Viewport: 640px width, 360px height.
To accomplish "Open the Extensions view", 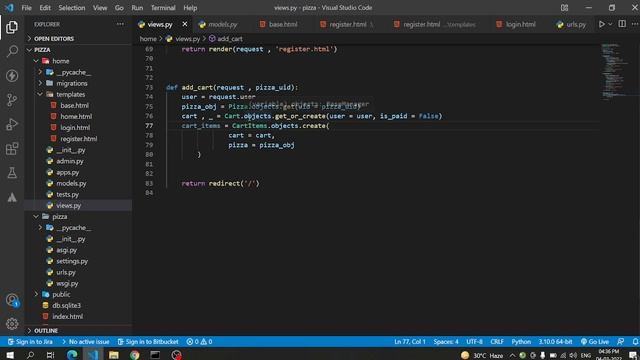I will coord(12,149).
